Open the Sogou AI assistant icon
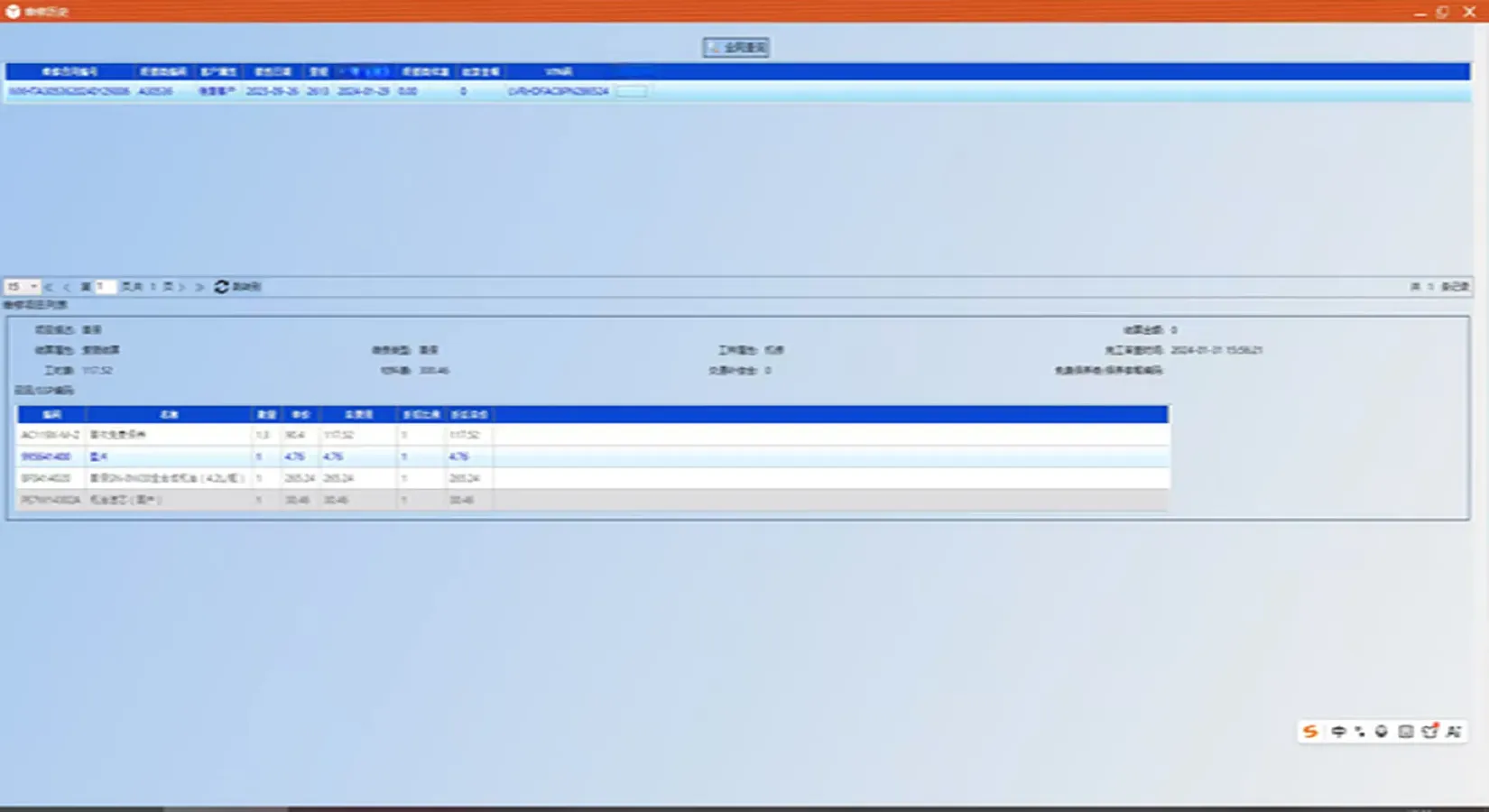This screenshot has width=1489, height=812. 1453,732
